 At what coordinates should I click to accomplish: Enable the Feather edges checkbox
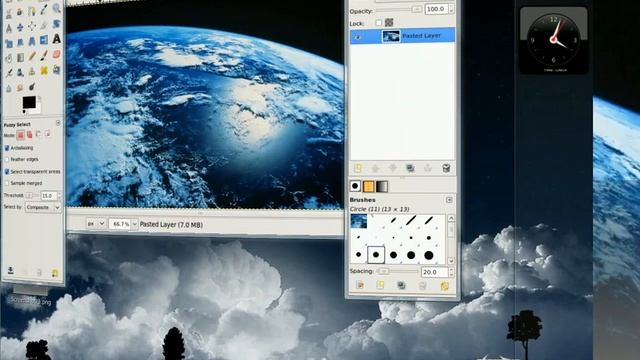[7, 159]
